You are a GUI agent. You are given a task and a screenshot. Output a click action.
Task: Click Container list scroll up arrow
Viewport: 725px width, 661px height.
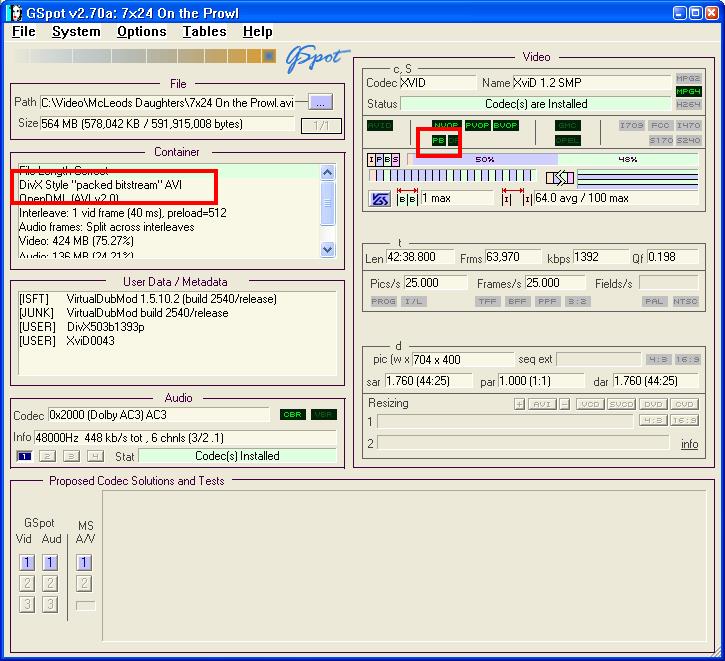[x=327, y=173]
